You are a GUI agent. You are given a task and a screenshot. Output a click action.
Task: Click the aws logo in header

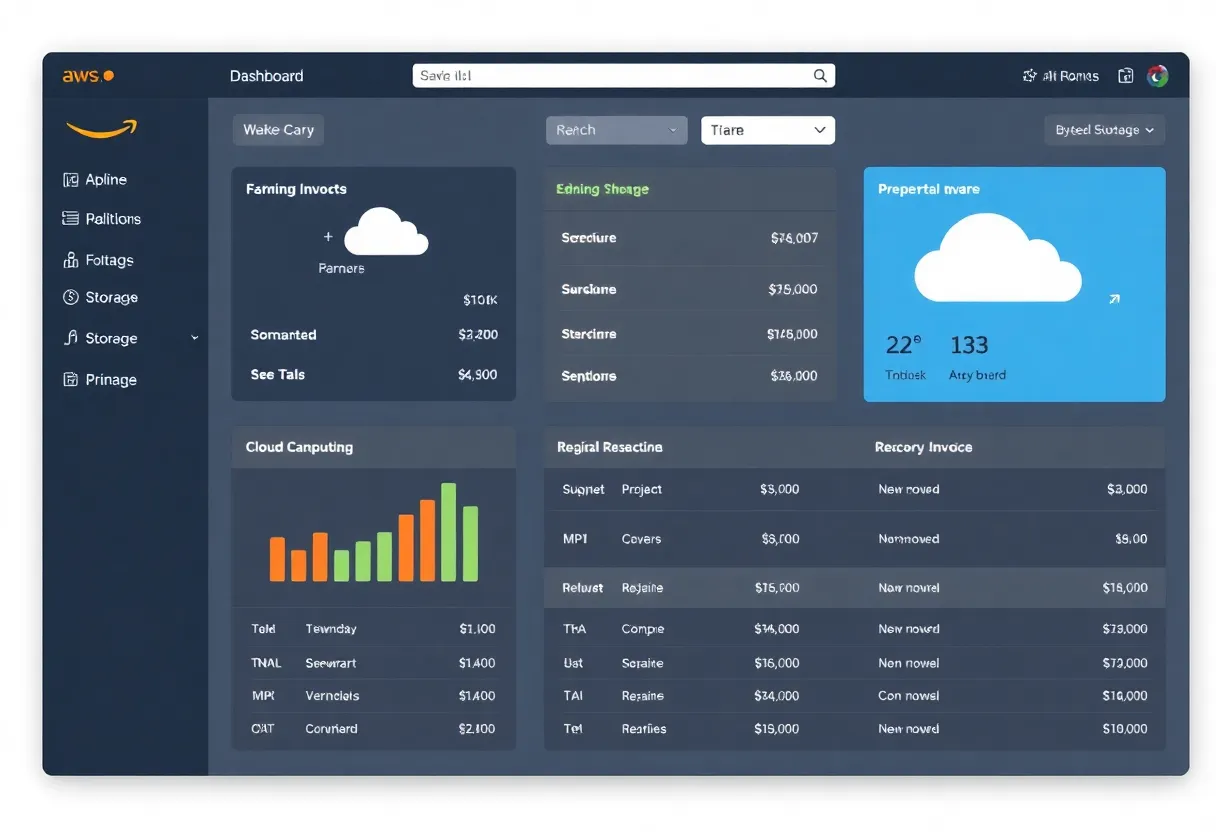88,76
